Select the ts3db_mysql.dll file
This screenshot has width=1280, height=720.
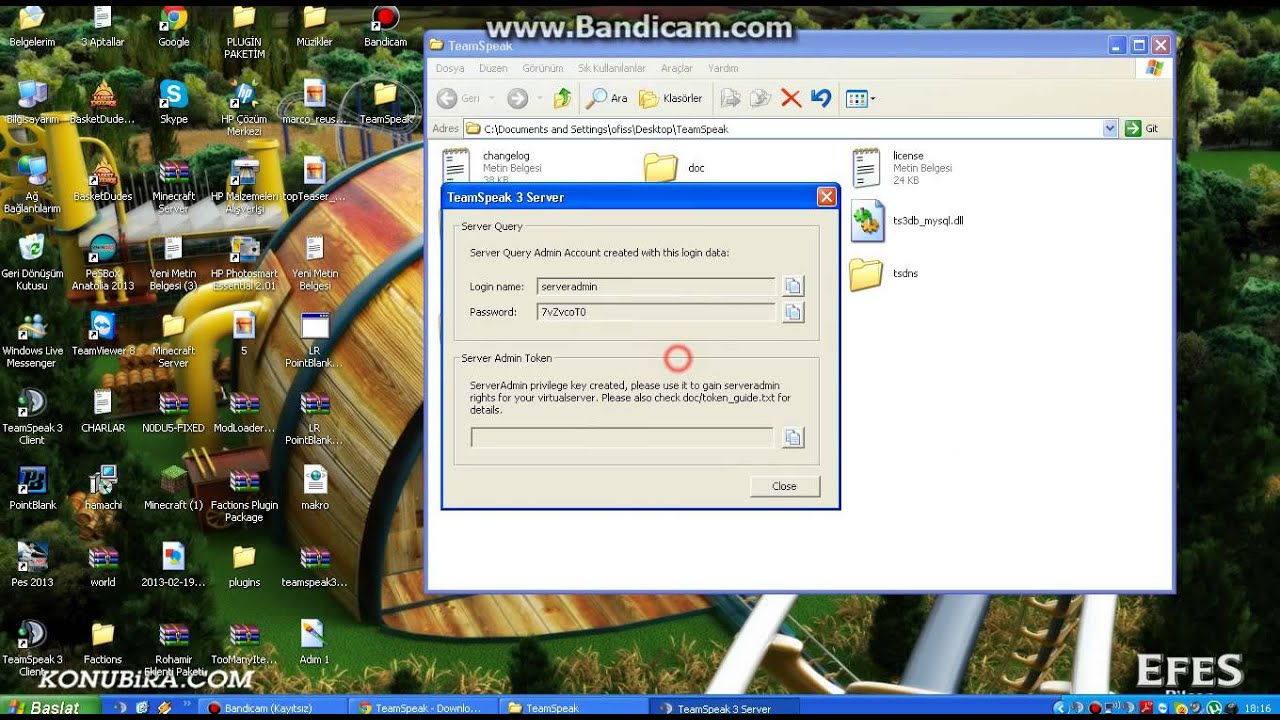pyautogui.click(x=908, y=221)
